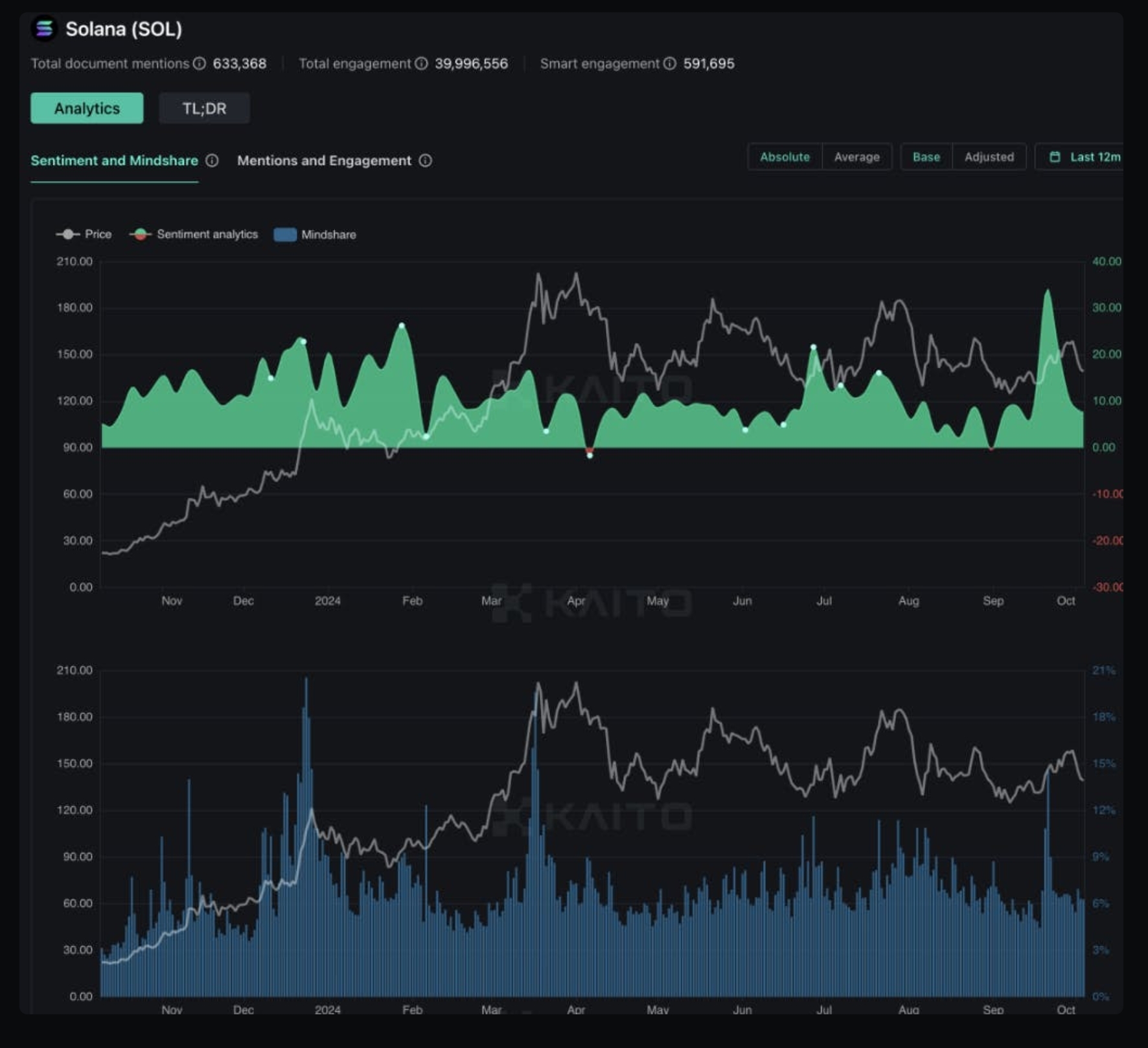Click the Total document mentions label
The height and width of the screenshot is (1048, 1148).
[x=110, y=64]
